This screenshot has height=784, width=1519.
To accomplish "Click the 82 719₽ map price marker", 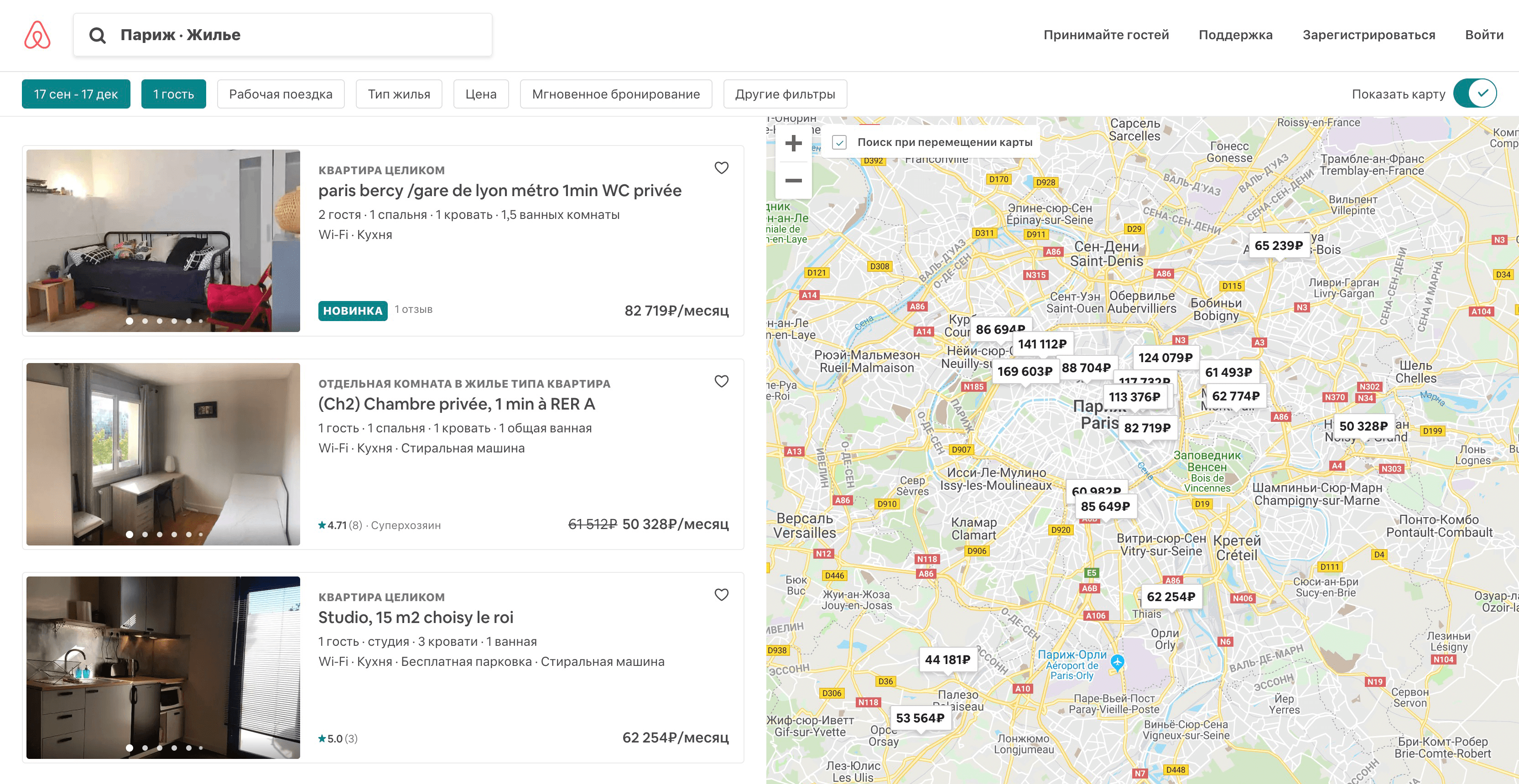I will click(x=1147, y=428).
